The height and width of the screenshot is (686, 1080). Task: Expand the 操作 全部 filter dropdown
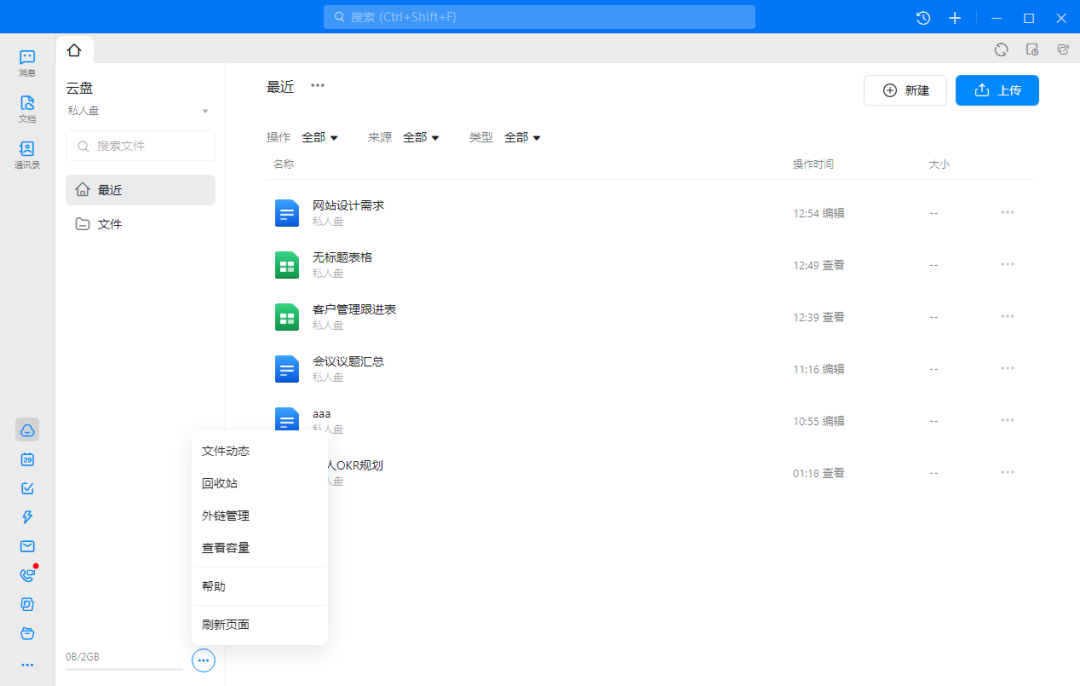tap(320, 137)
